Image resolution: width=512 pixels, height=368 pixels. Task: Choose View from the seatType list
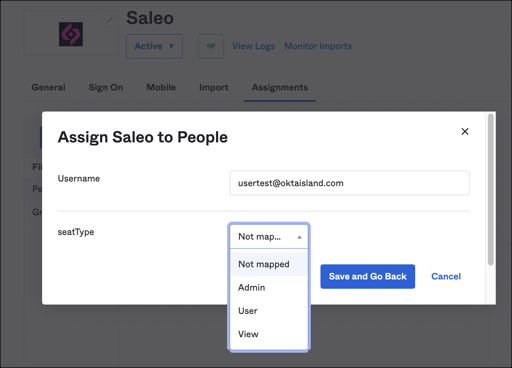269,334
